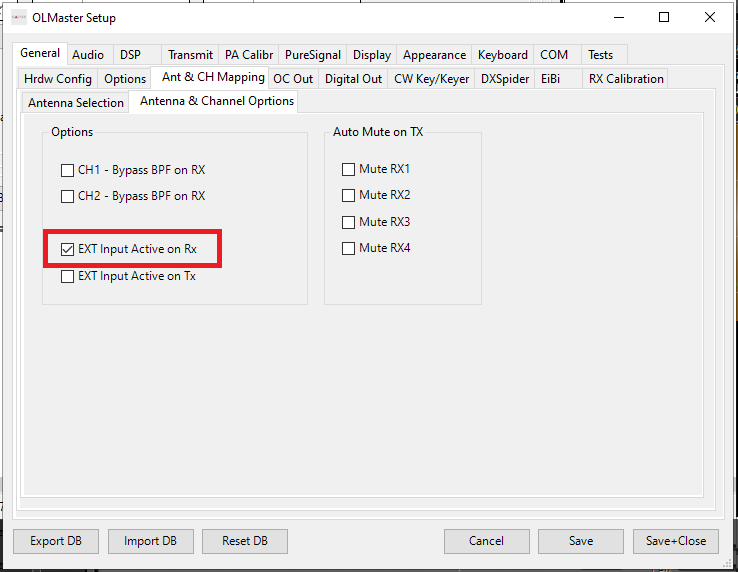
Task: Go to the Hrdw Config subtab
Action: (x=58, y=79)
